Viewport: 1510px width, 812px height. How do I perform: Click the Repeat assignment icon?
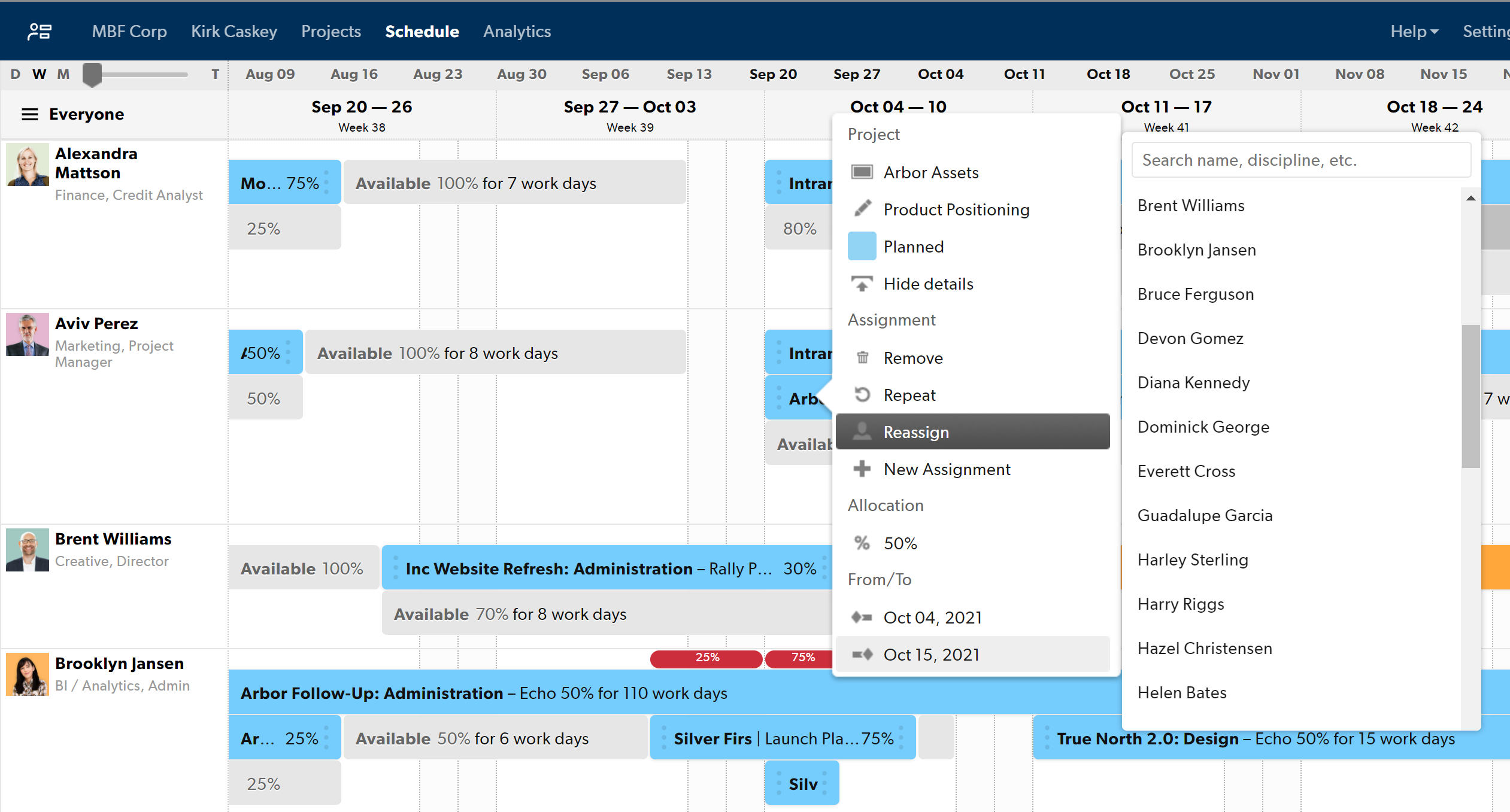[861, 395]
